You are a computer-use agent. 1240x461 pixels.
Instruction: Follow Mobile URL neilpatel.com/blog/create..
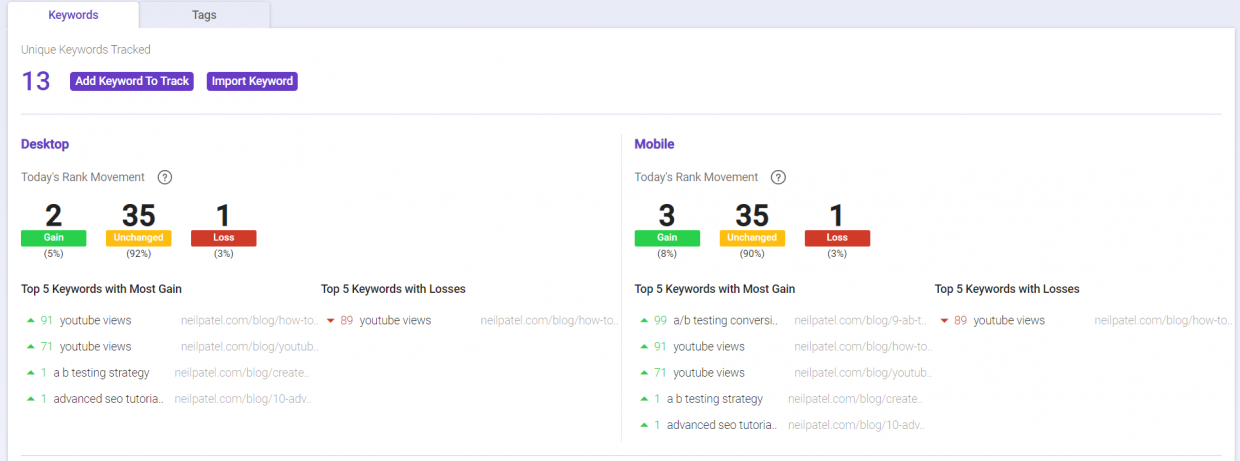[856, 398]
